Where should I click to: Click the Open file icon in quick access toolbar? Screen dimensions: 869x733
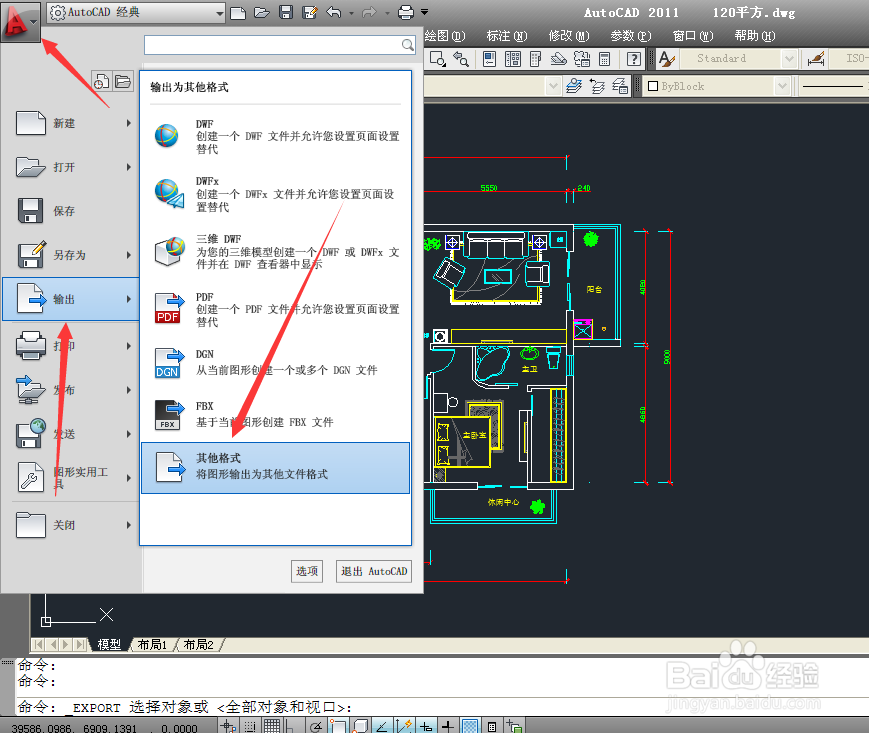point(262,12)
